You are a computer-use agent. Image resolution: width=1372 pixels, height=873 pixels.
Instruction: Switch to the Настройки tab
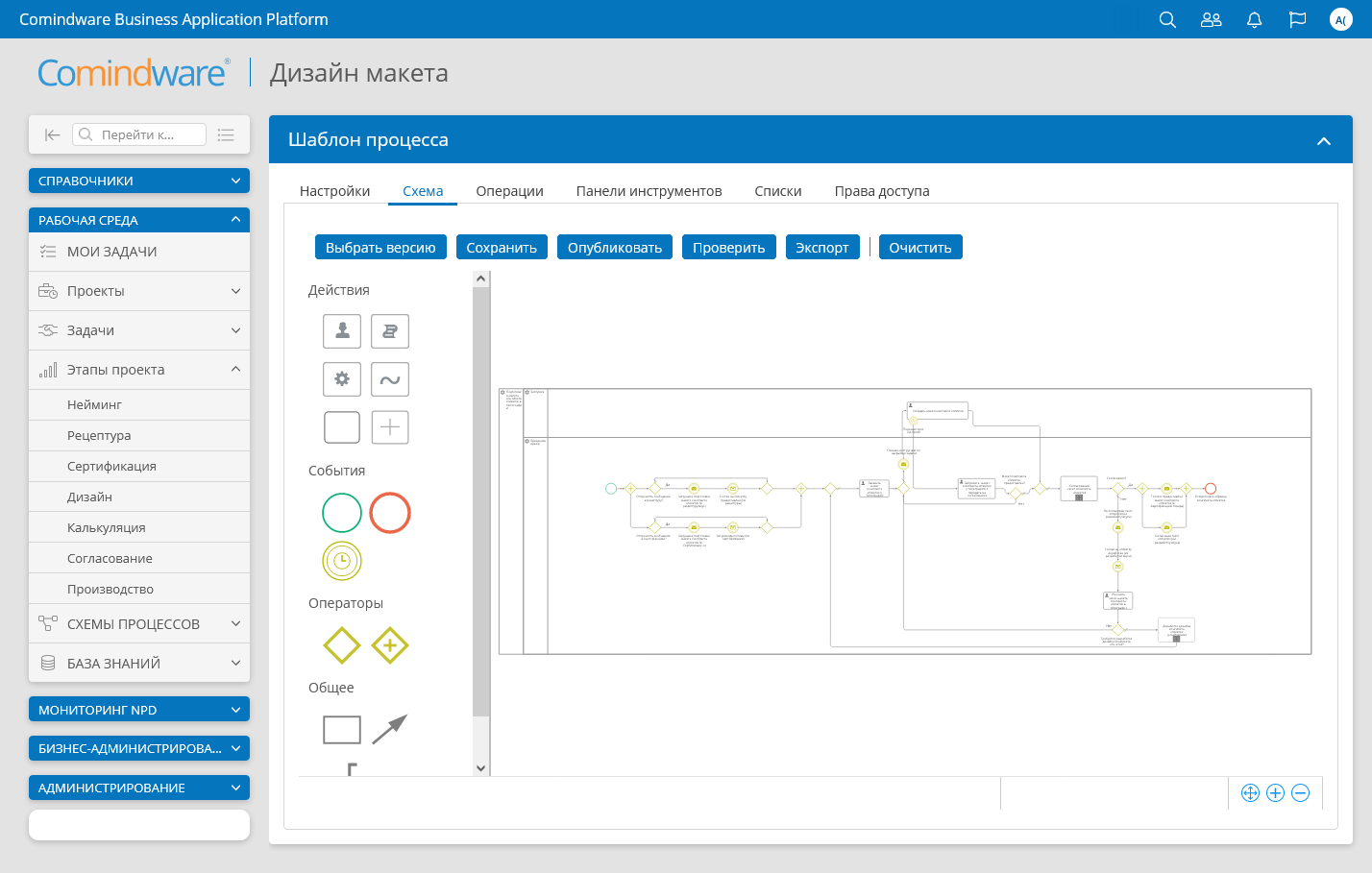pyautogui.click(x=334, y=191)
